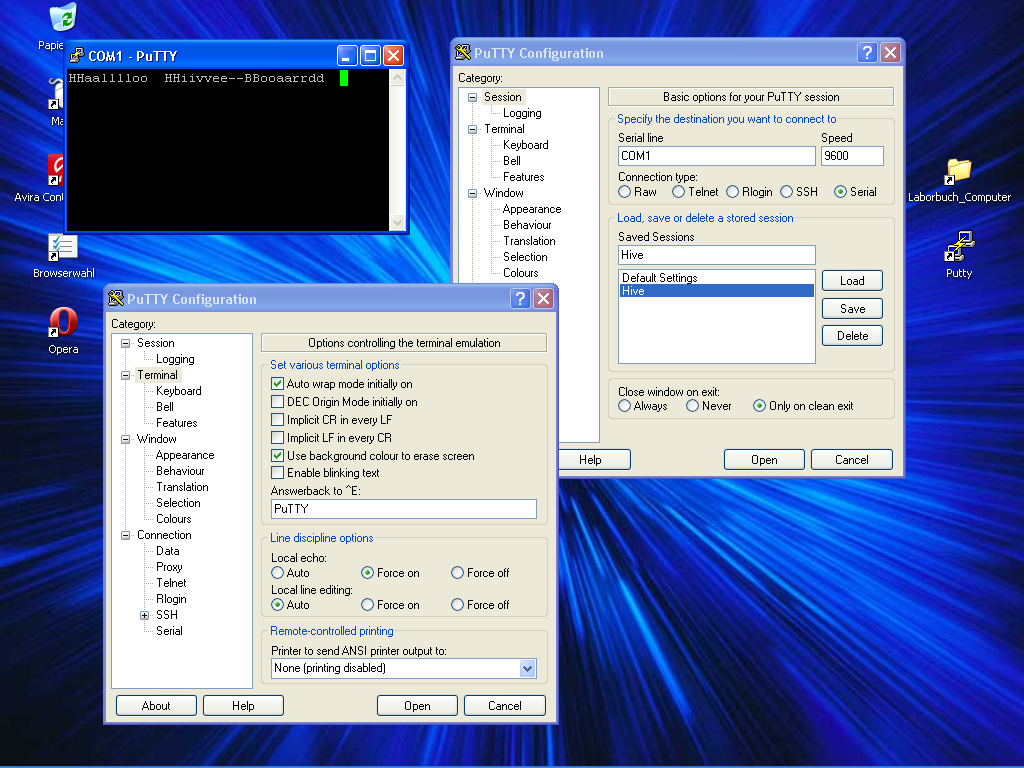Click the COM1 - PuTTY title bar icon
The width and height of the screenshot is (1024, 768).
click(77, 56)
